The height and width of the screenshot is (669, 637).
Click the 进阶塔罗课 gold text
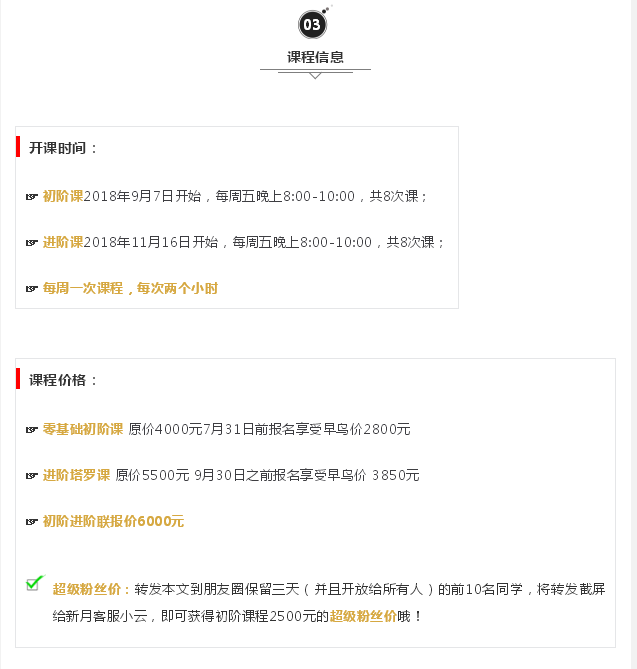point(76,475)
